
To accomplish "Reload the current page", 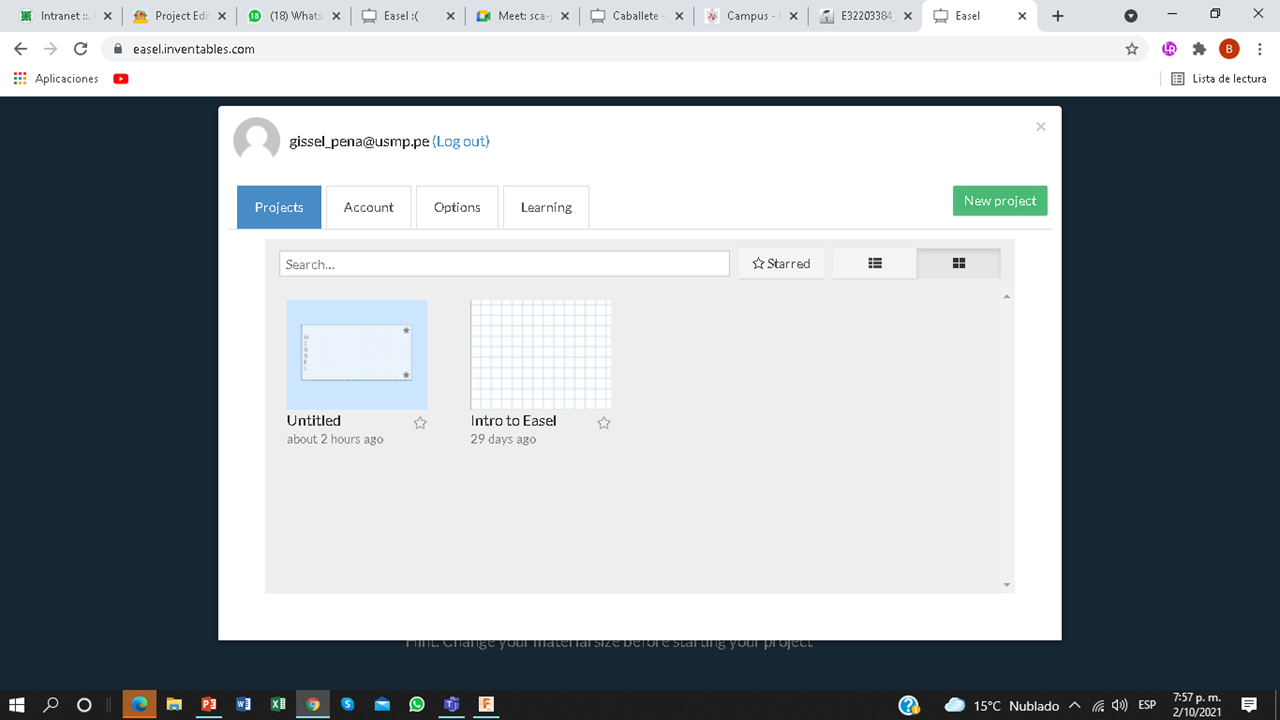I will point(81,48).
